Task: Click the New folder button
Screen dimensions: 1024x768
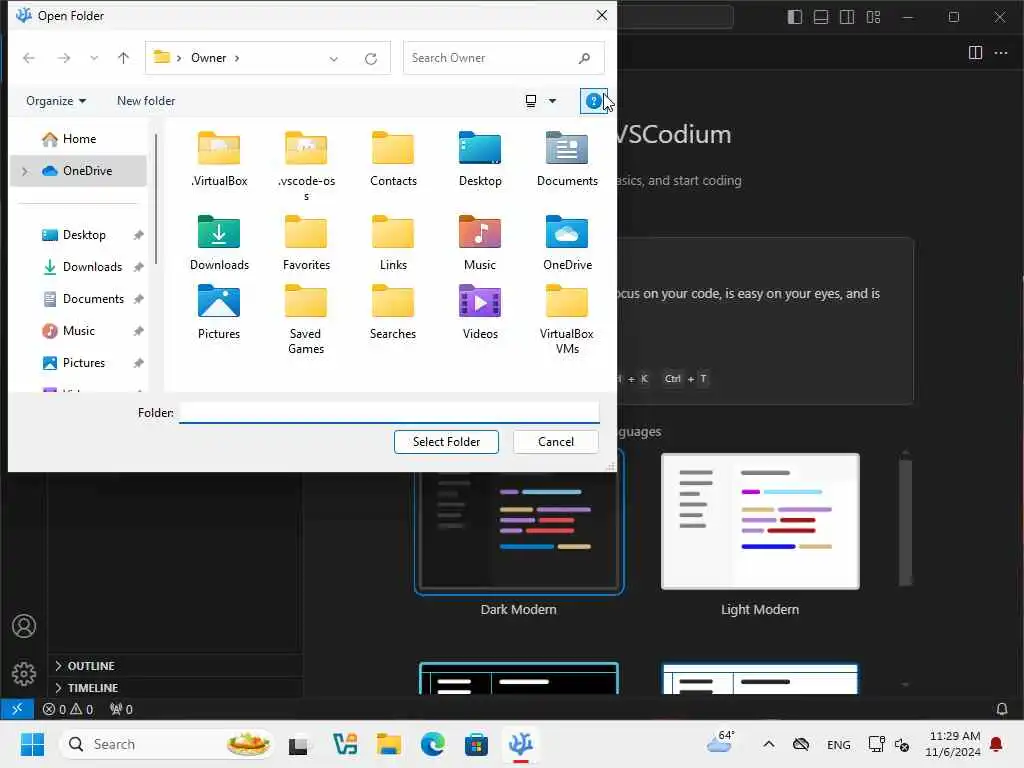Action: [146, 101]
